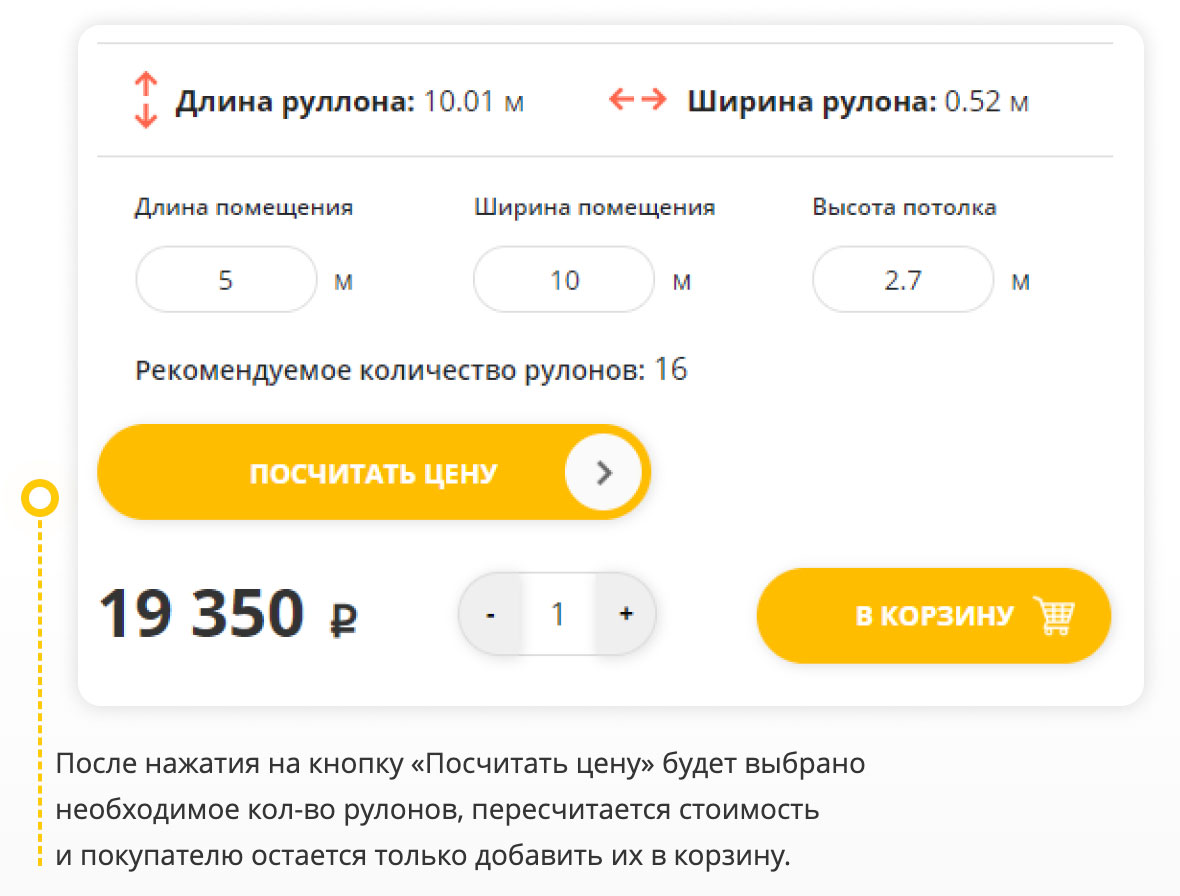Click the shopping cart icon
Image resolution: width=1180 pixels, height=896 pixels.
[1054, 616]
